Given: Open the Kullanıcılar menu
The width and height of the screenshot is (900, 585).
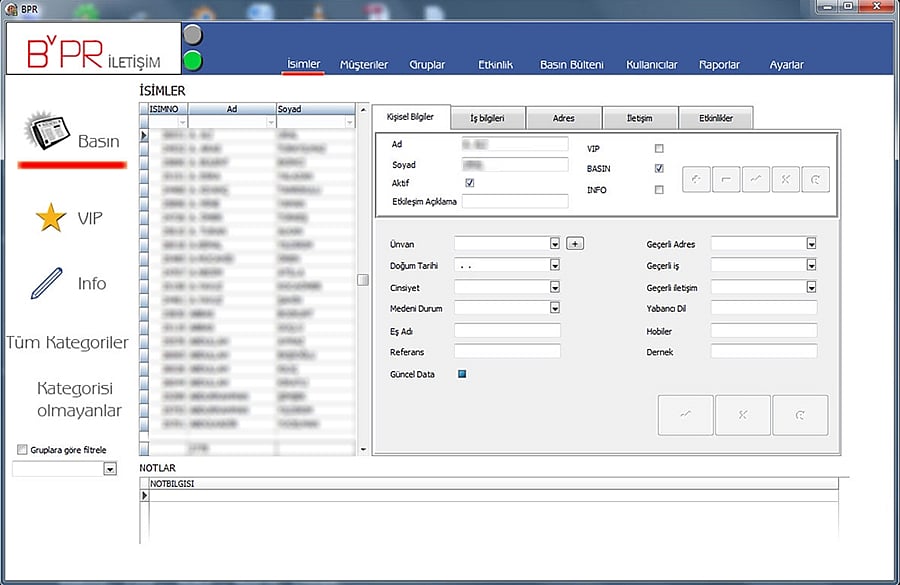Looking at the screenshot, I should (x=651, y=65).
